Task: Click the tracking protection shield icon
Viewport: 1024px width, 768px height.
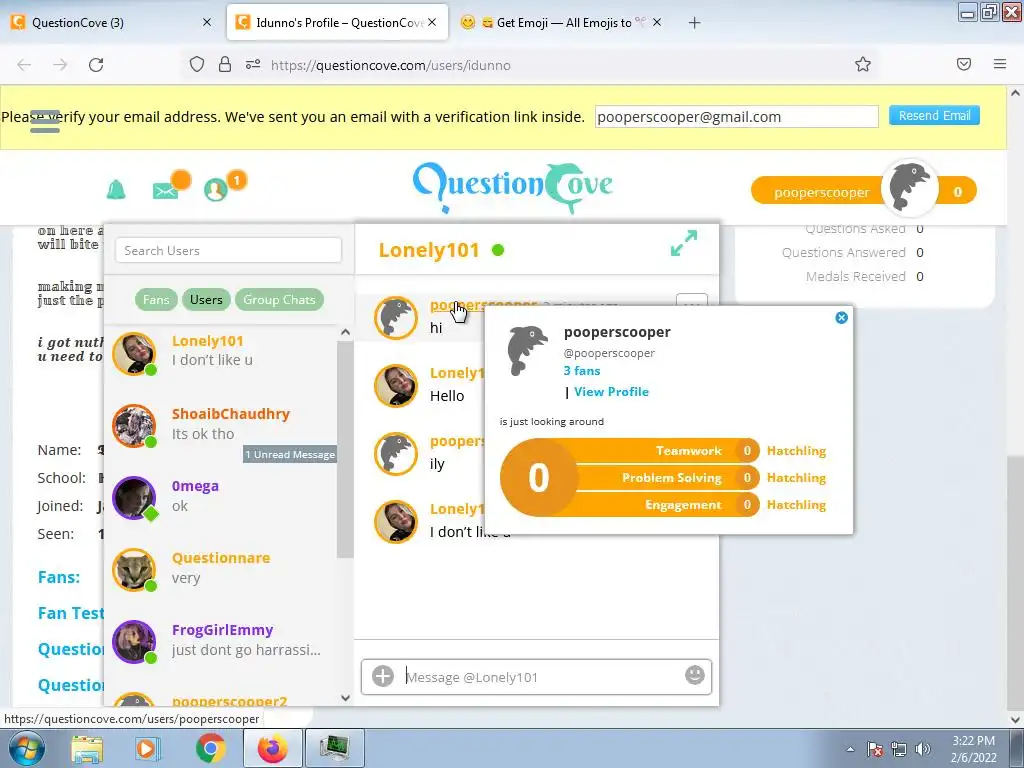Action: (197, 64)
